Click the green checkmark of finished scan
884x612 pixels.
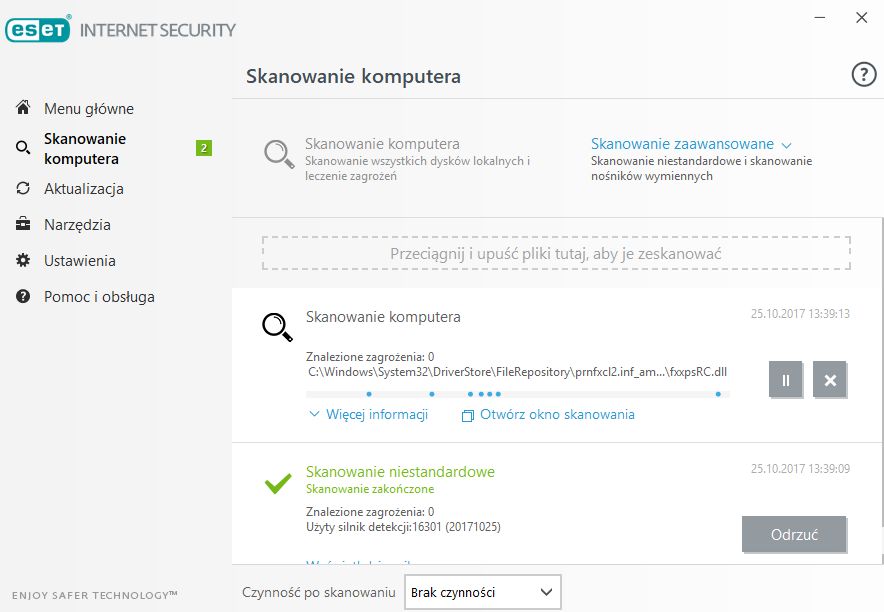click(x=277, y=484)
